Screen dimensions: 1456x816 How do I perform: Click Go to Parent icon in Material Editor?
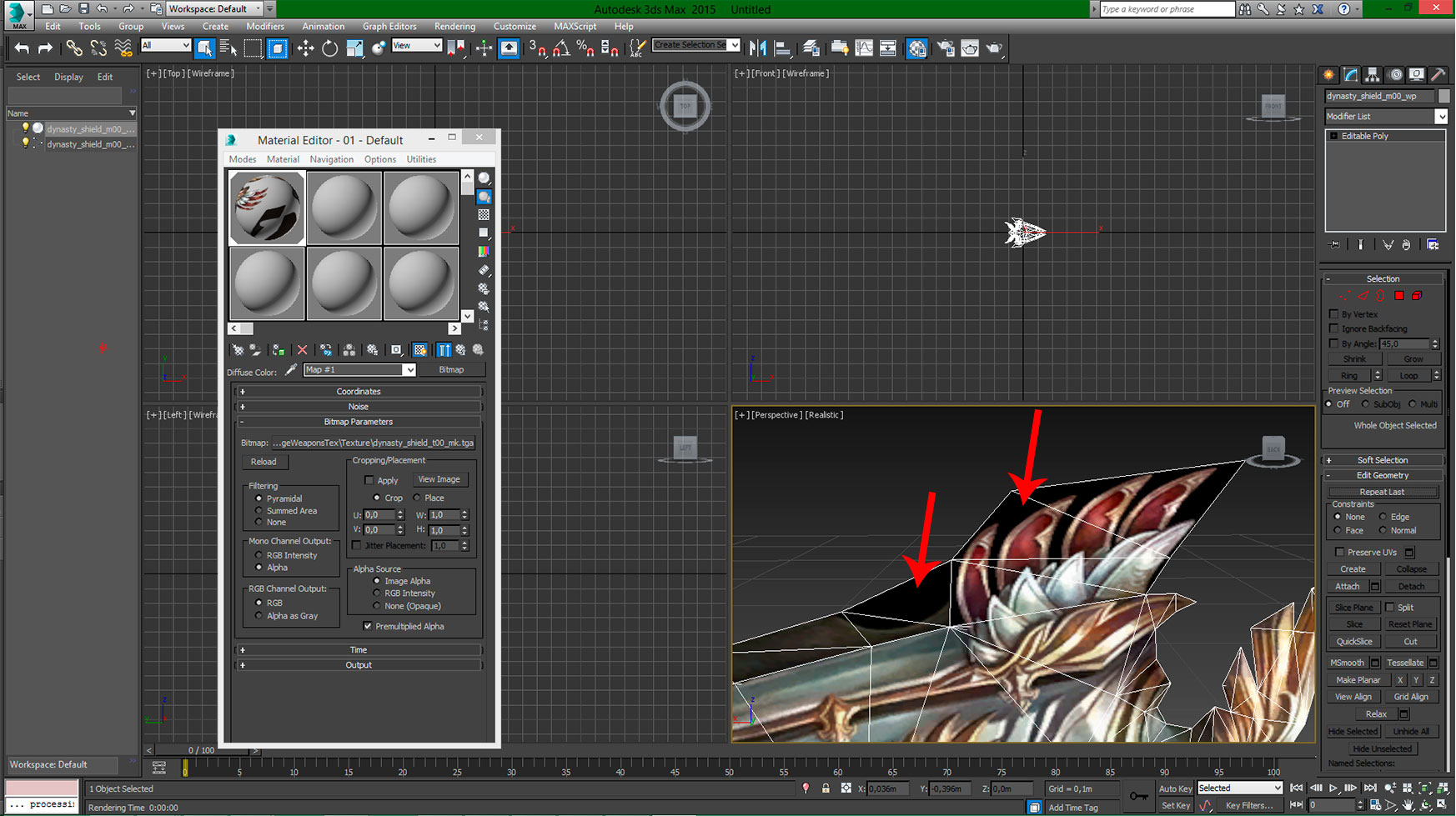(x=460, y=350)
